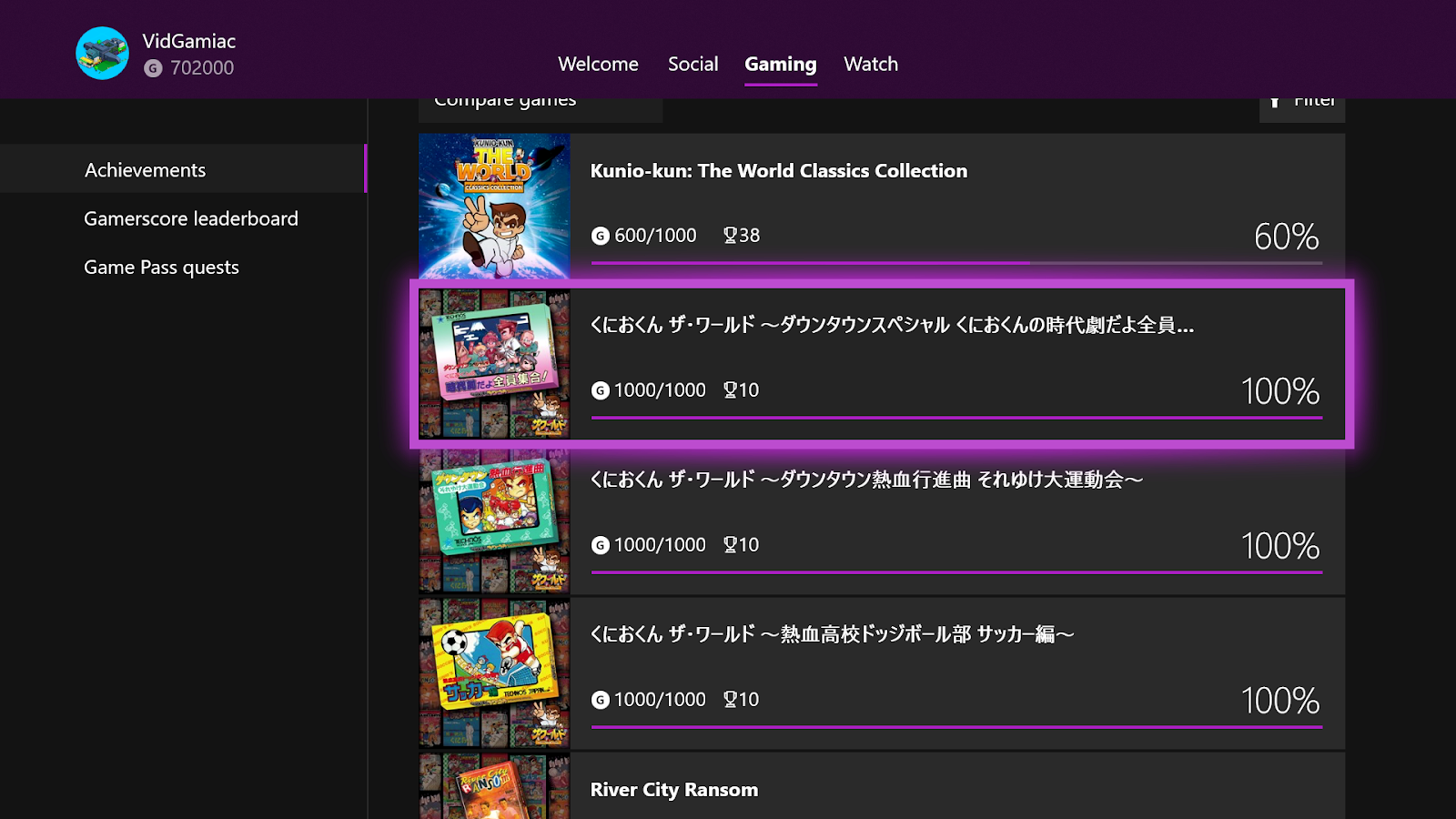Viewport: 1456px width, 819px height.
Task: Click the 60% completion value
Action: (1286, 237)
